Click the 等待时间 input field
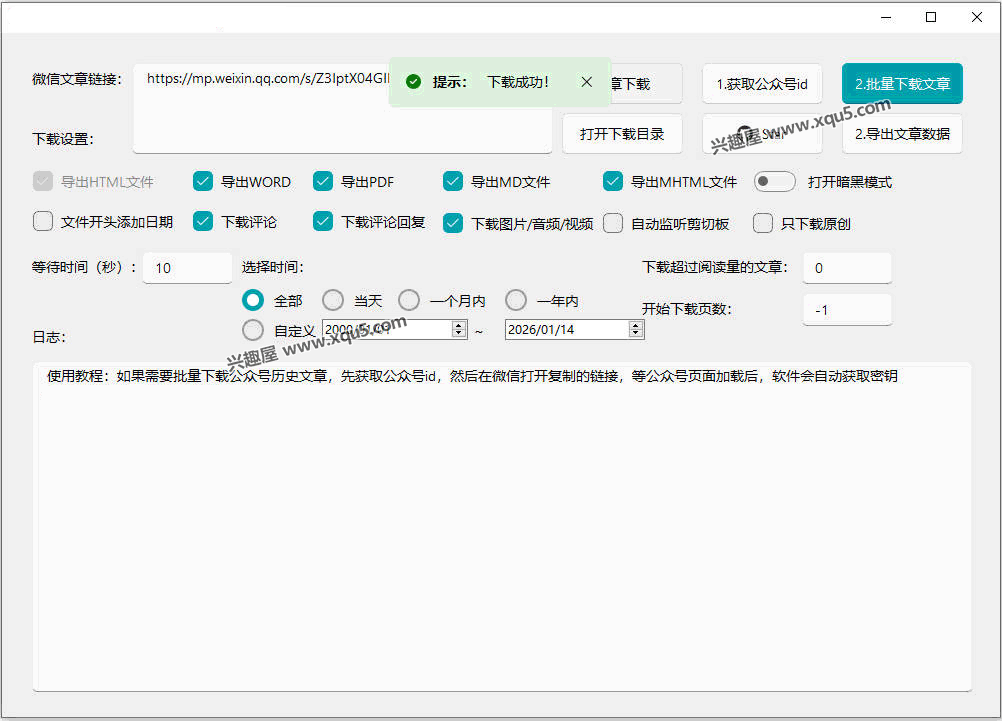The height and width of the screenshot is (721, 1002). coord(187,268)
